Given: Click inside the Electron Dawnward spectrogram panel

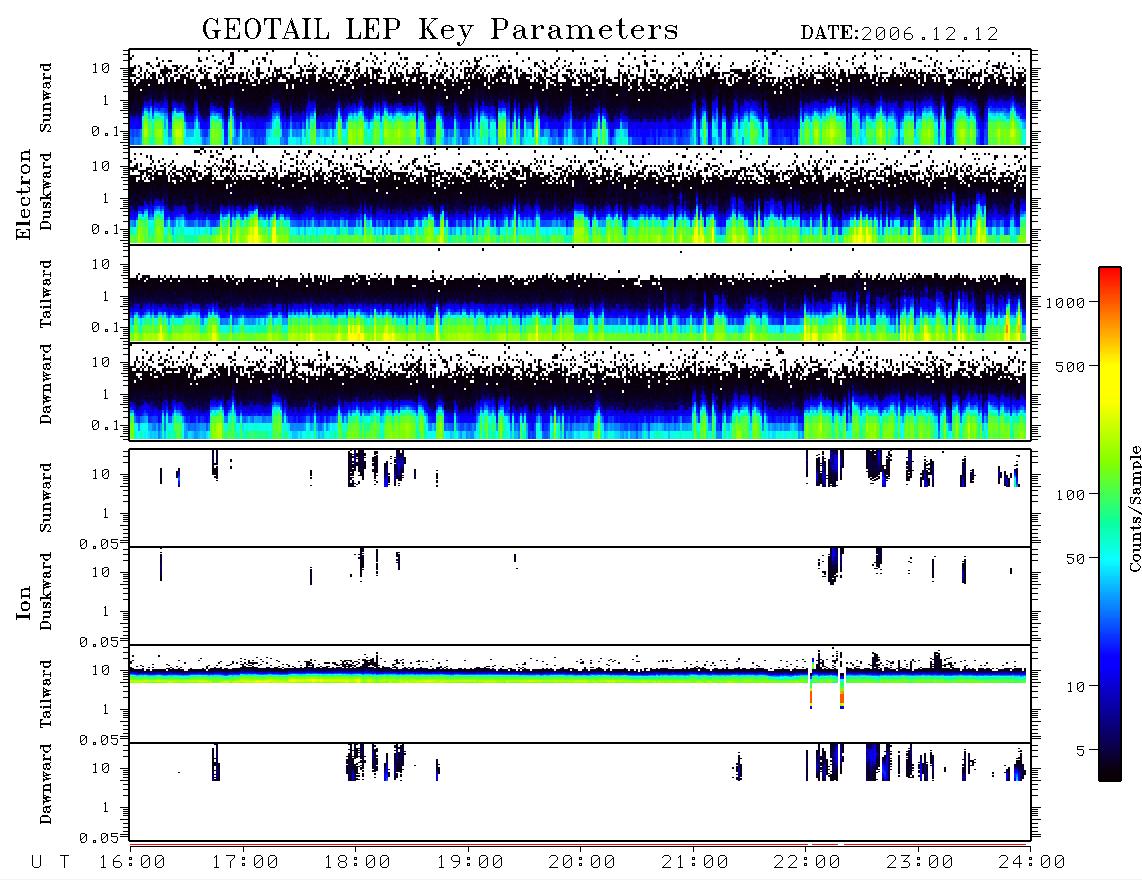Looking at the screenshot, I should click(579, 391).
